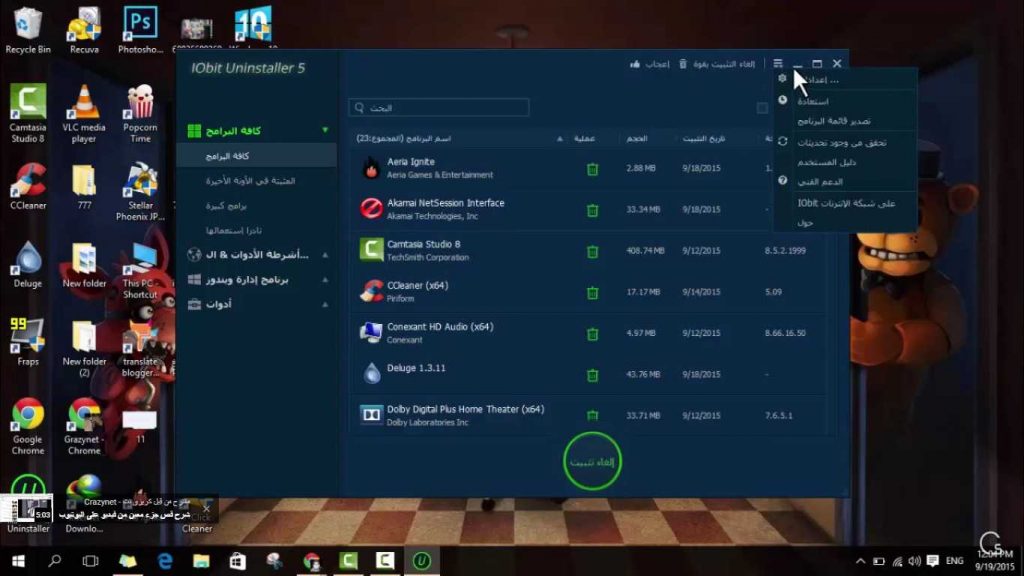Screen dimensions: 1024x576
Task: Click the Akamai NetSession red icon
Action: coord(371,209)
